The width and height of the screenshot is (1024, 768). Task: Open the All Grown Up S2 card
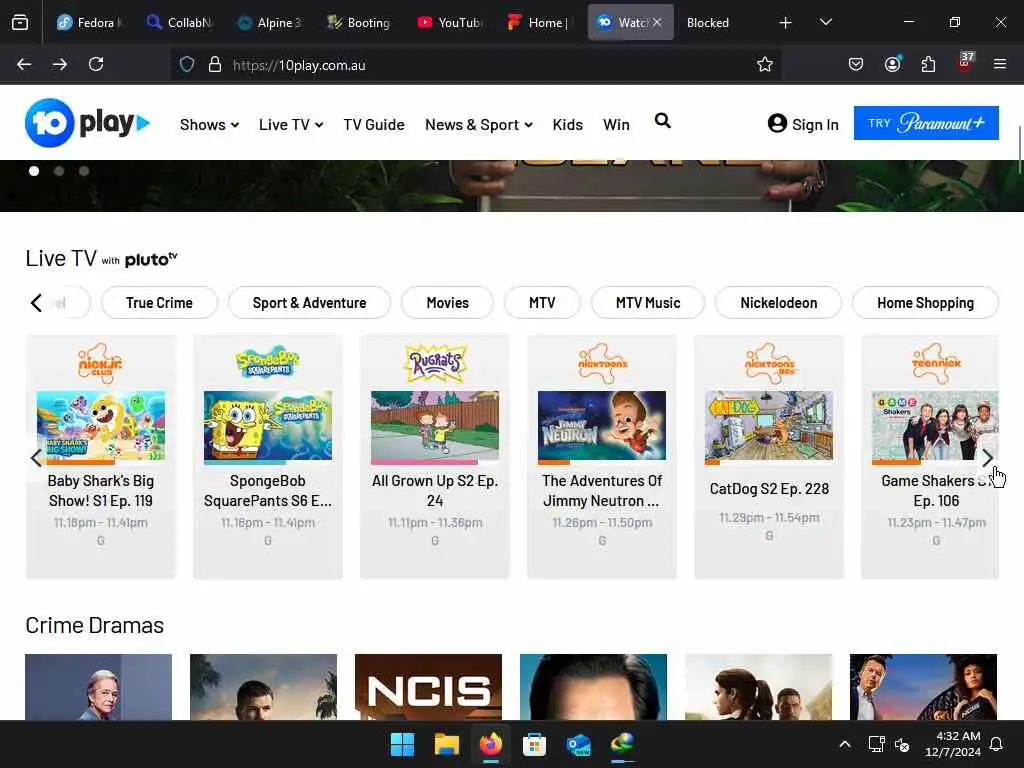click(435, 456)
